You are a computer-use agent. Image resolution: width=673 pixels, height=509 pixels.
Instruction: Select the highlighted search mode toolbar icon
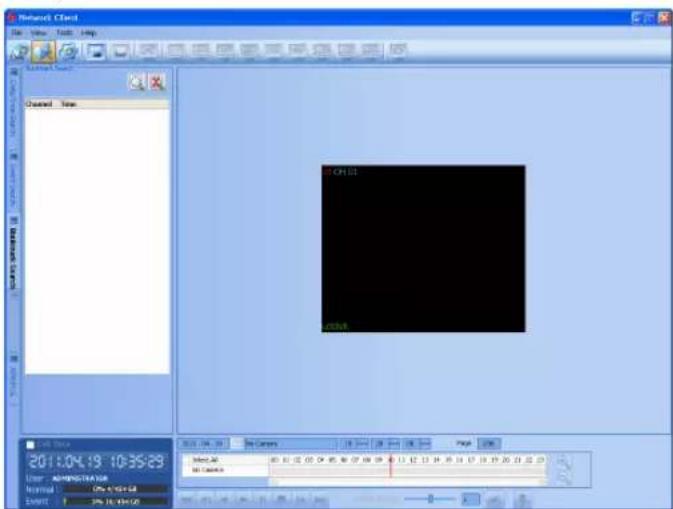pos(43,52)
